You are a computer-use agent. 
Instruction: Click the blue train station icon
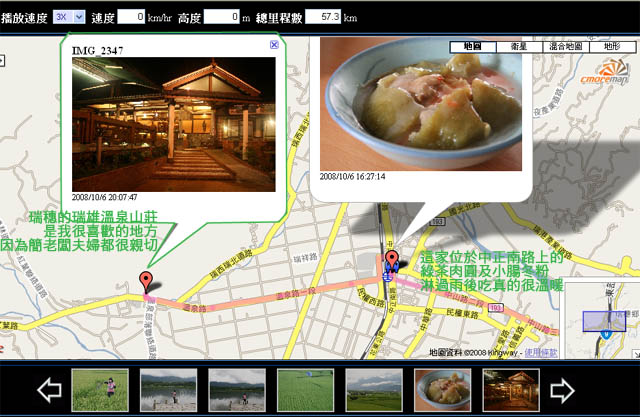coord(388,277)
